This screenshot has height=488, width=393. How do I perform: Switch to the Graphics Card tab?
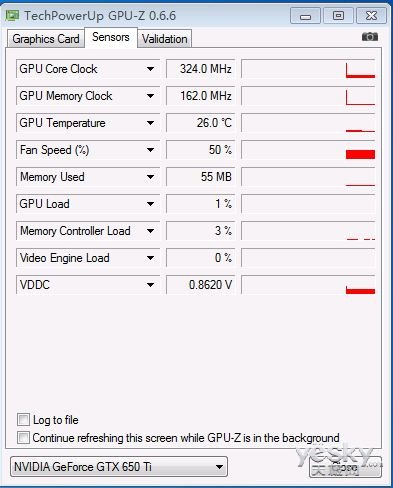tap(46, 39)
